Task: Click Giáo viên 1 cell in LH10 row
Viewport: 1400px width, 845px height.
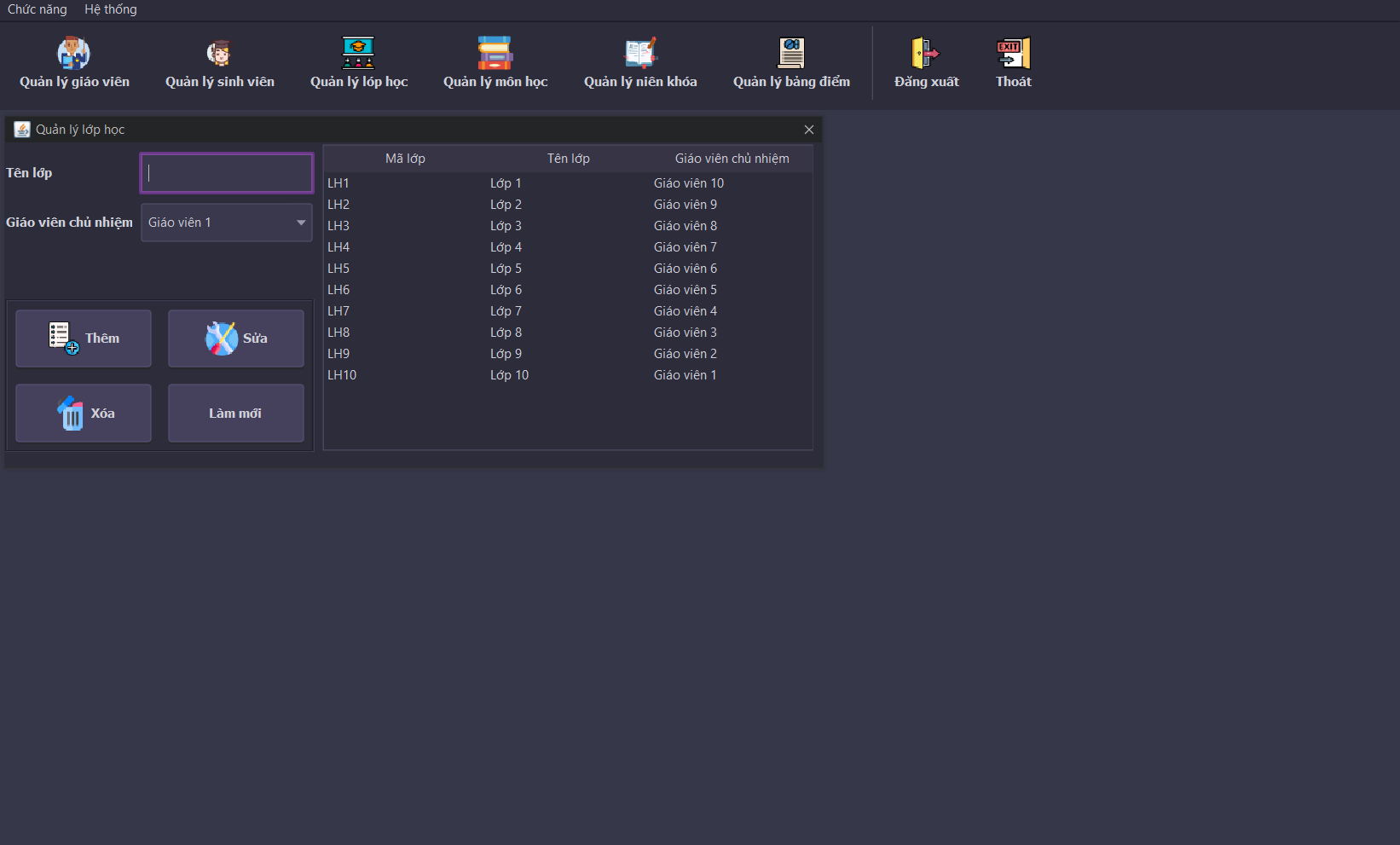Action: click(x=732, y=375)
